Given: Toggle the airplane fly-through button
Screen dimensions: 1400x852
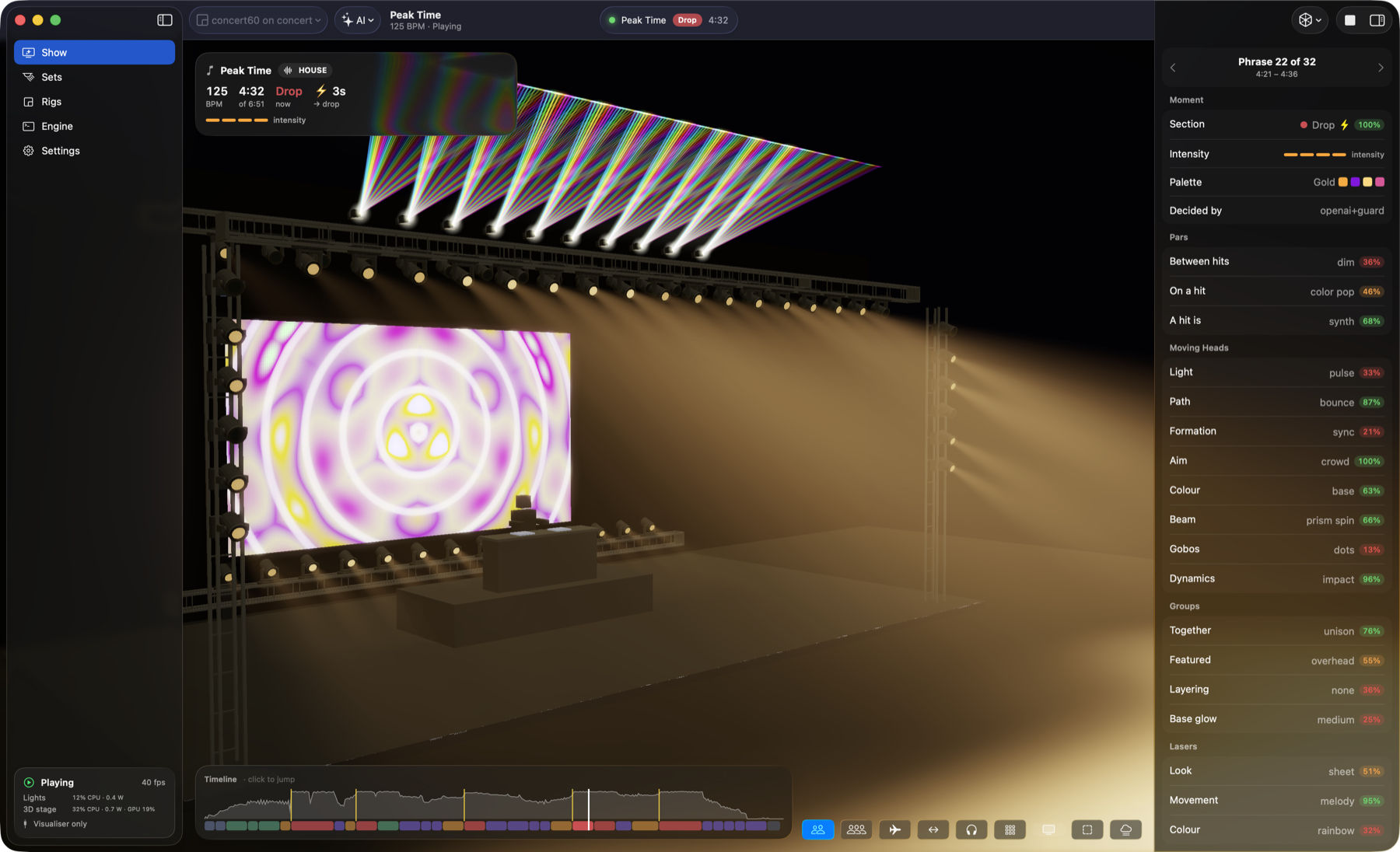Looking at the screenshot, I should coord(894,829).
